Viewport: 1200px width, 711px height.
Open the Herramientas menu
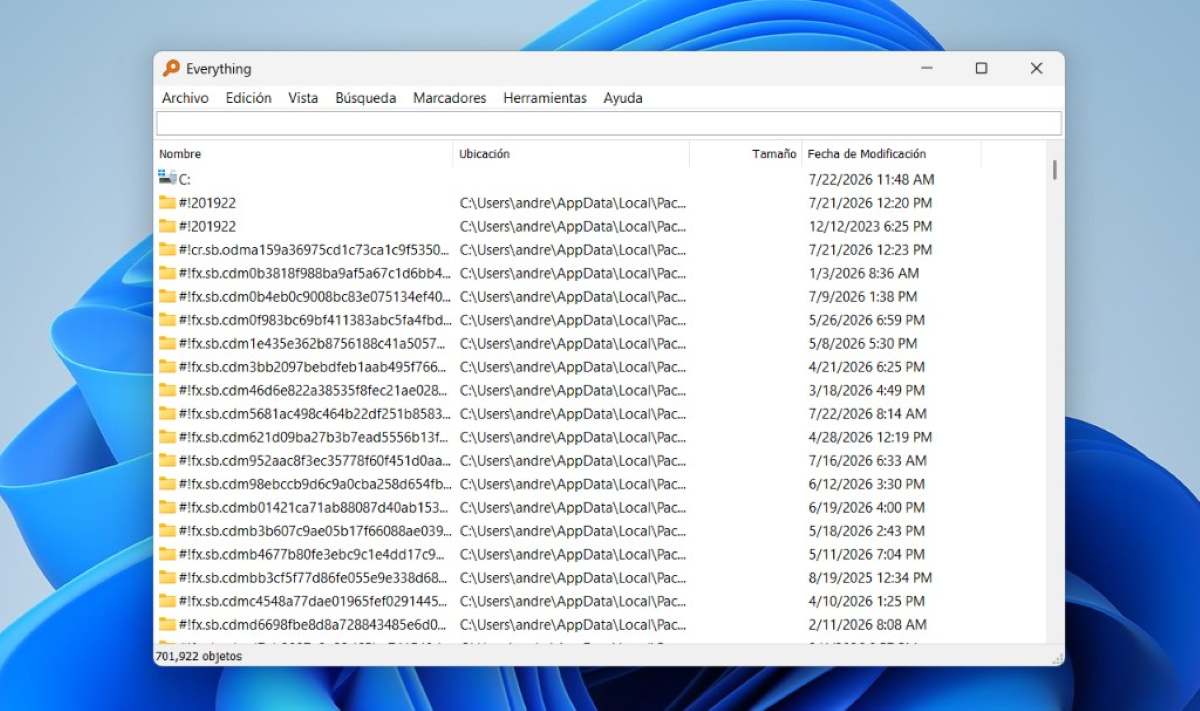pos(545,98)
